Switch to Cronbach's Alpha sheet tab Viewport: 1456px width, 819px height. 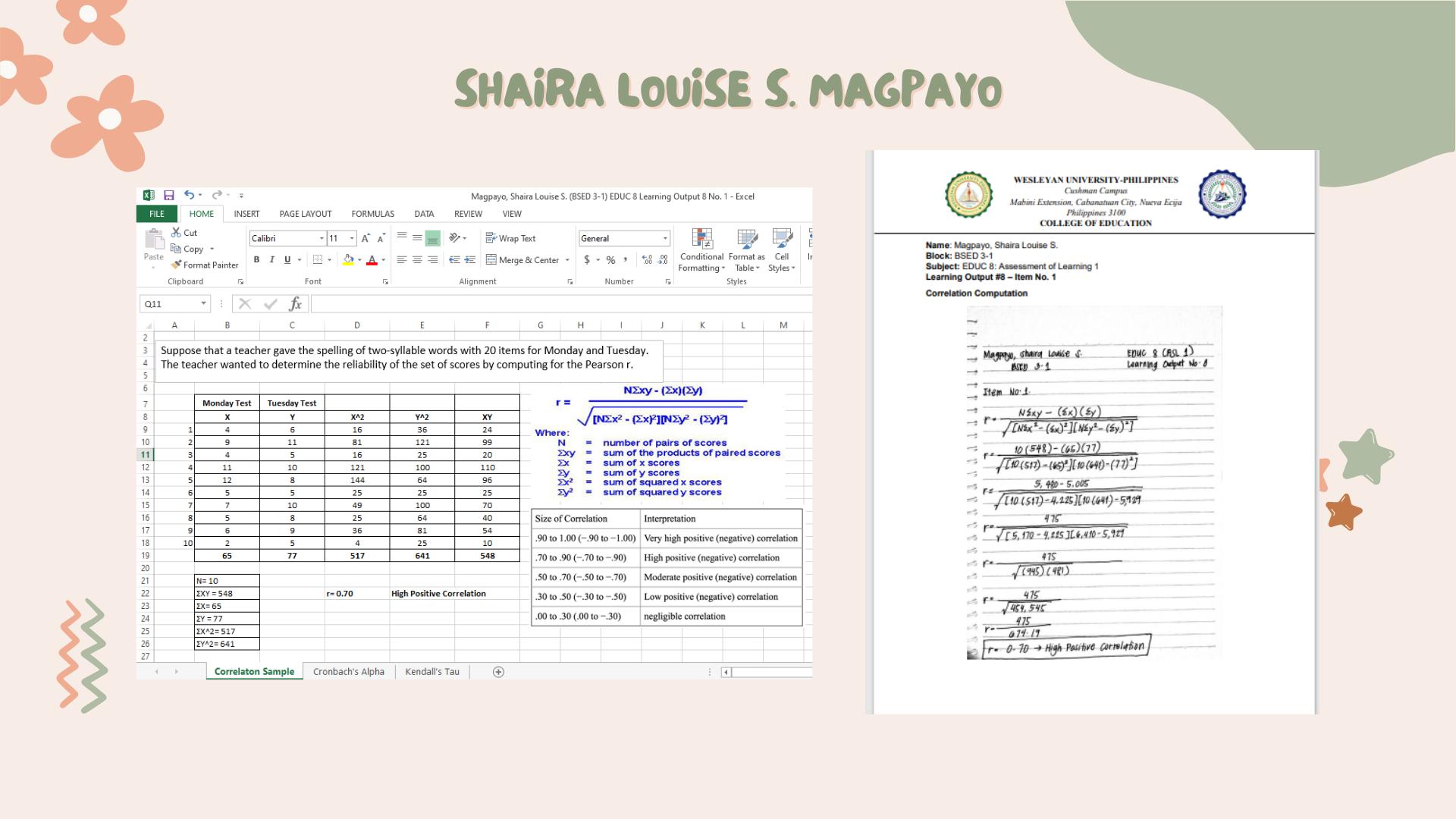pos(348,672)
